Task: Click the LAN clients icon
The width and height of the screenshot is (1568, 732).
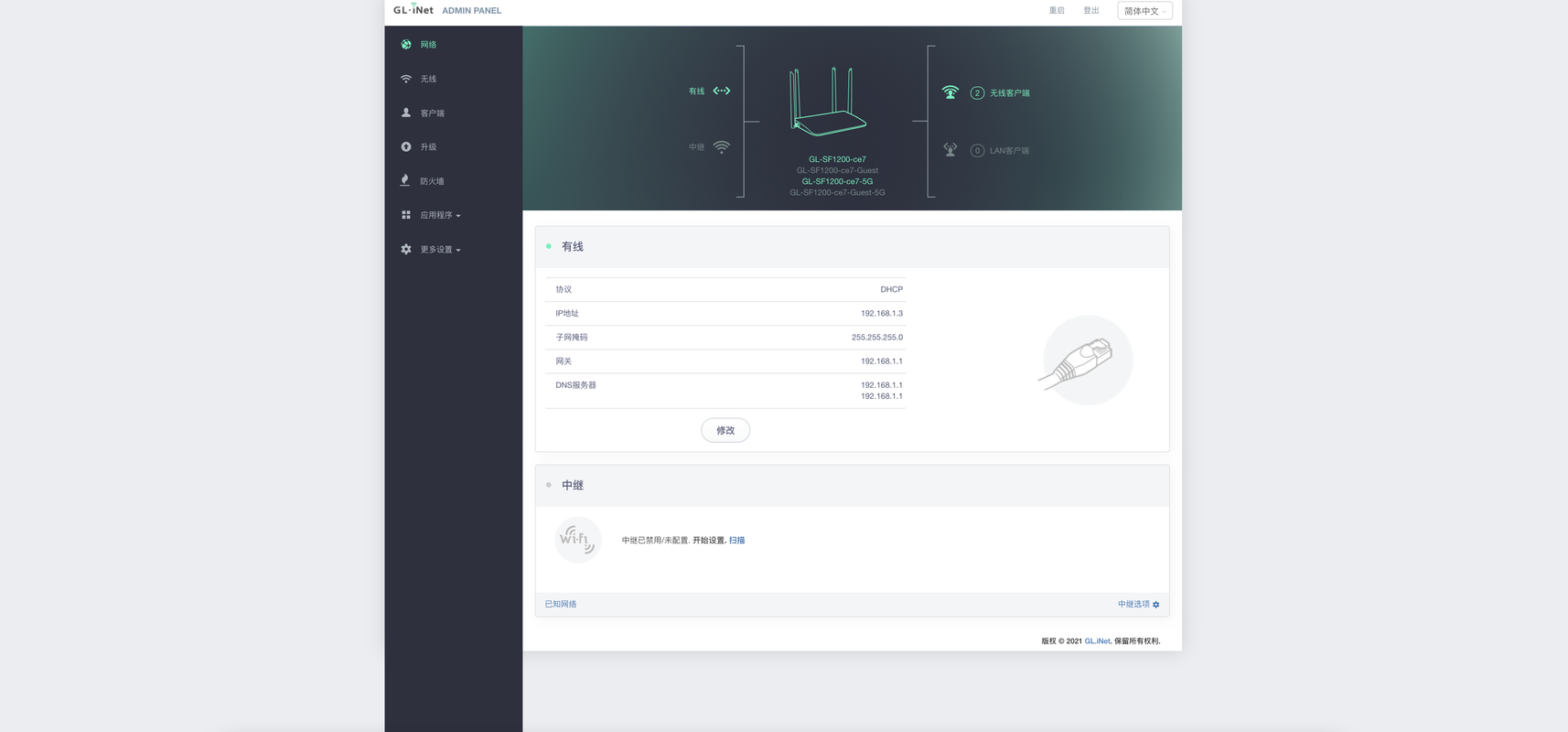Action: [x=950, y=150]
